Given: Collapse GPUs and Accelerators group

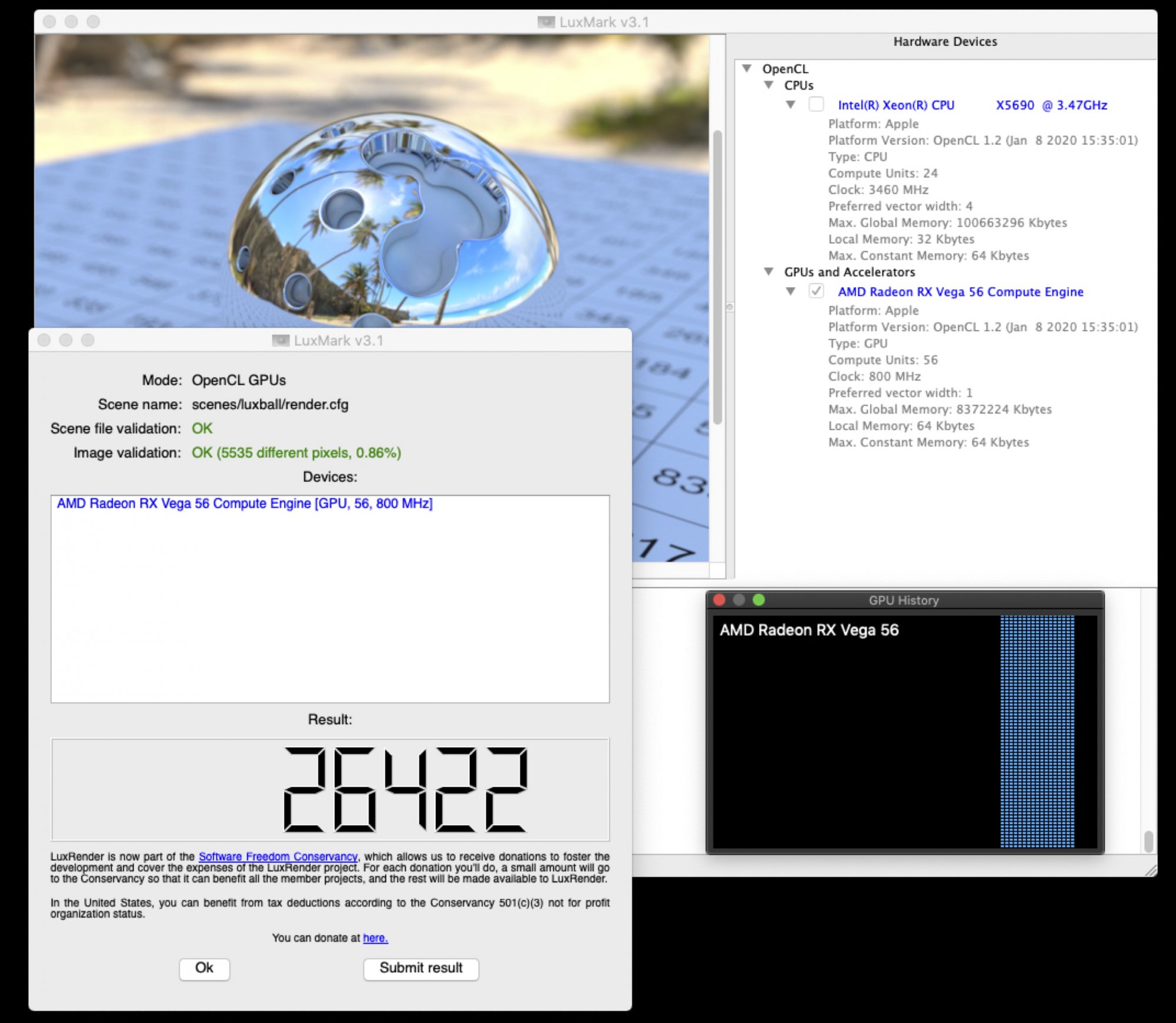Looking at the screenshot, I should [x=769, y=271].
